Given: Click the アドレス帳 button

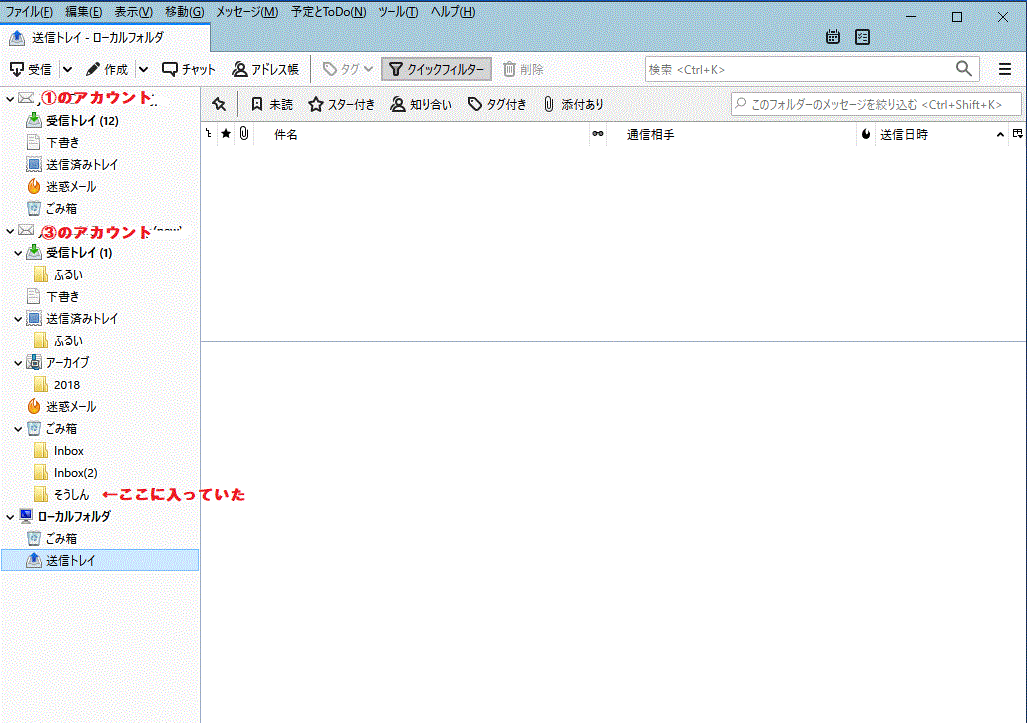Looking at the screenshot, I should (x=266, y=69).
